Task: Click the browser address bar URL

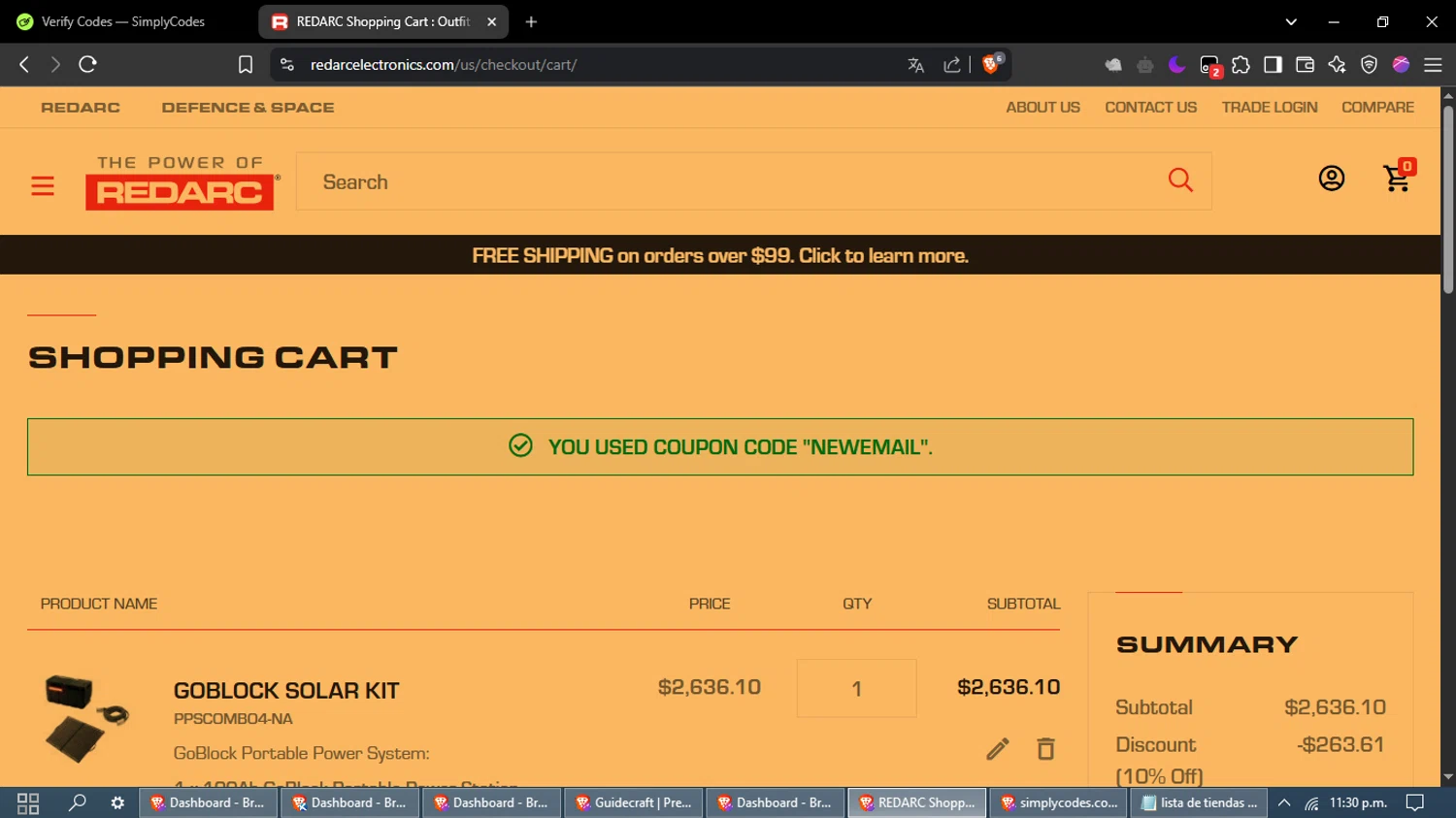Action: [x=444, y=65]
